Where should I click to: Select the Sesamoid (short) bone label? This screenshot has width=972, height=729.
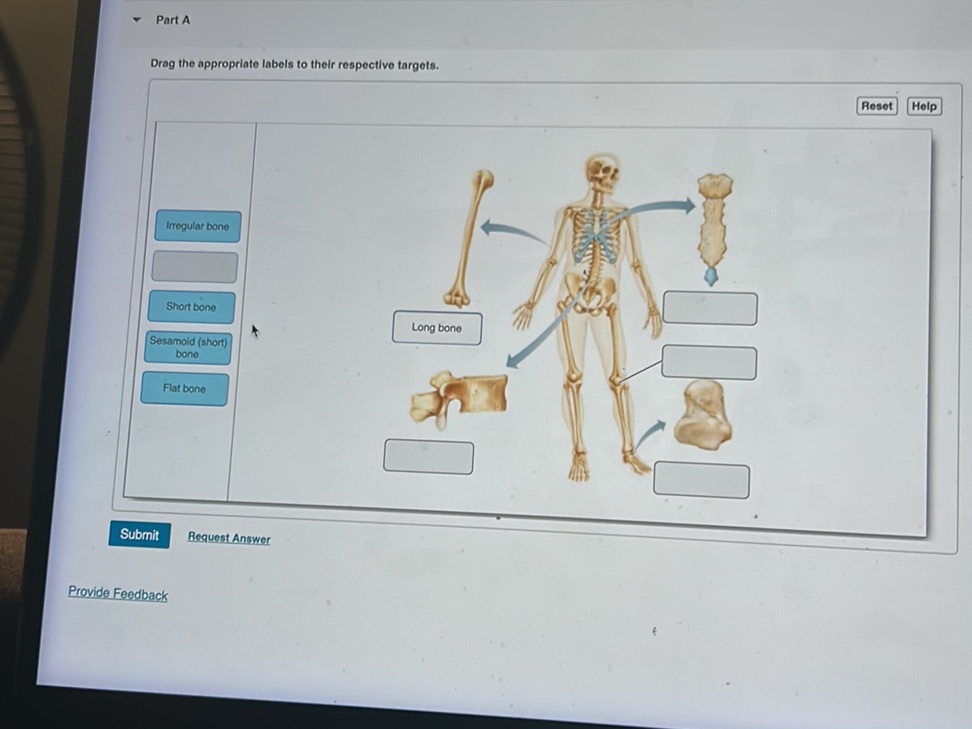188,348
